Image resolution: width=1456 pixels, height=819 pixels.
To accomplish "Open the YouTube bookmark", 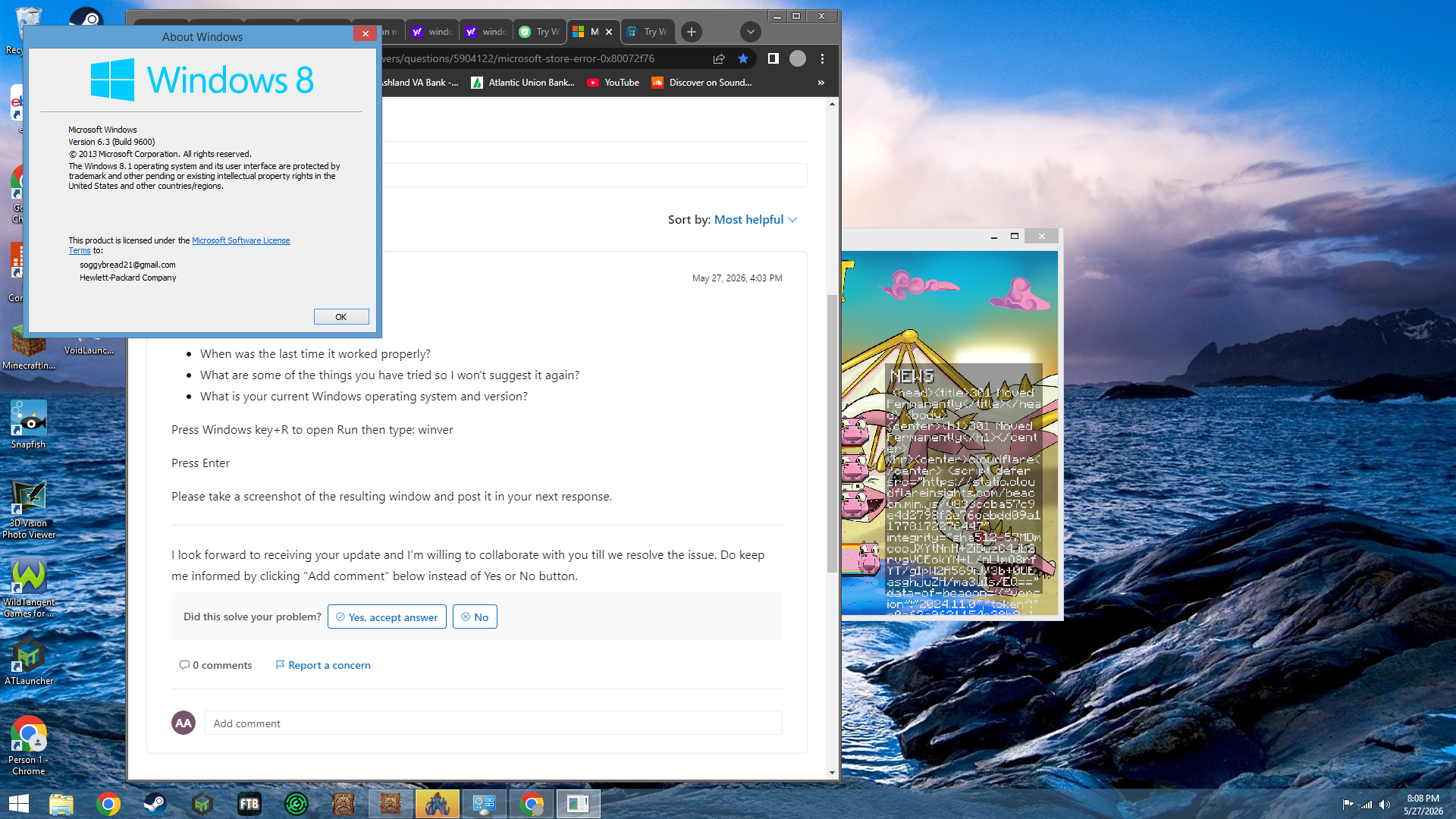I will click(x=613, y=83).
